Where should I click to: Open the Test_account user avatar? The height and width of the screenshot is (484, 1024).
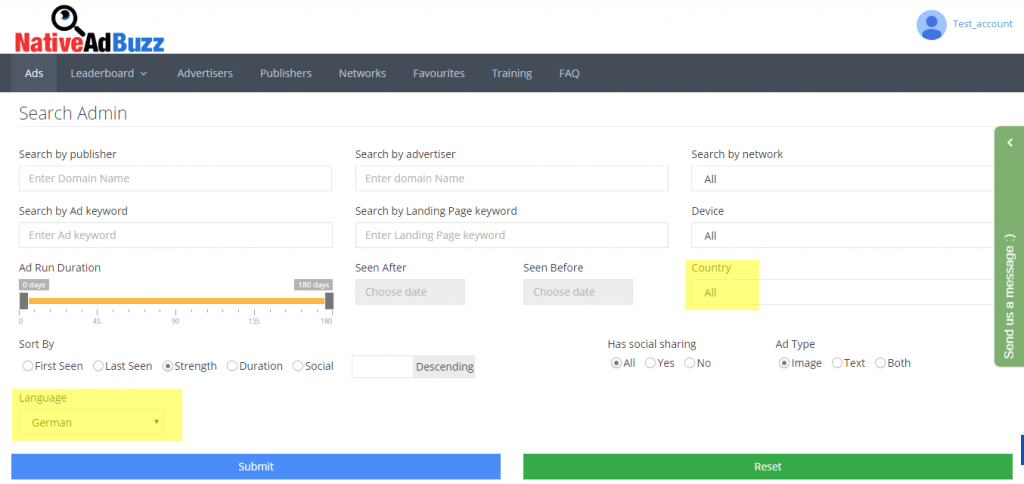point(931,25)
